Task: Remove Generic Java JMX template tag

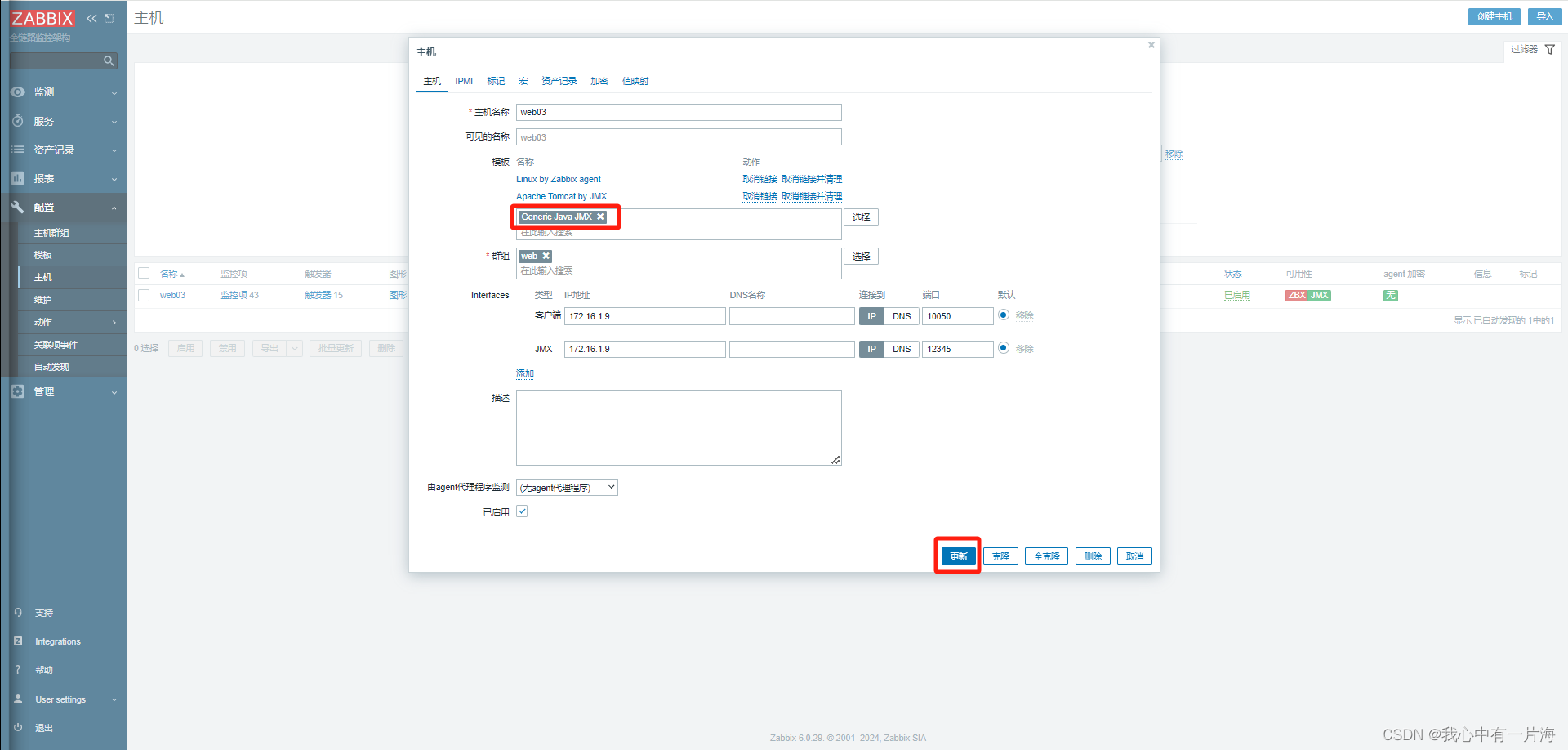Action: [600, 217]
